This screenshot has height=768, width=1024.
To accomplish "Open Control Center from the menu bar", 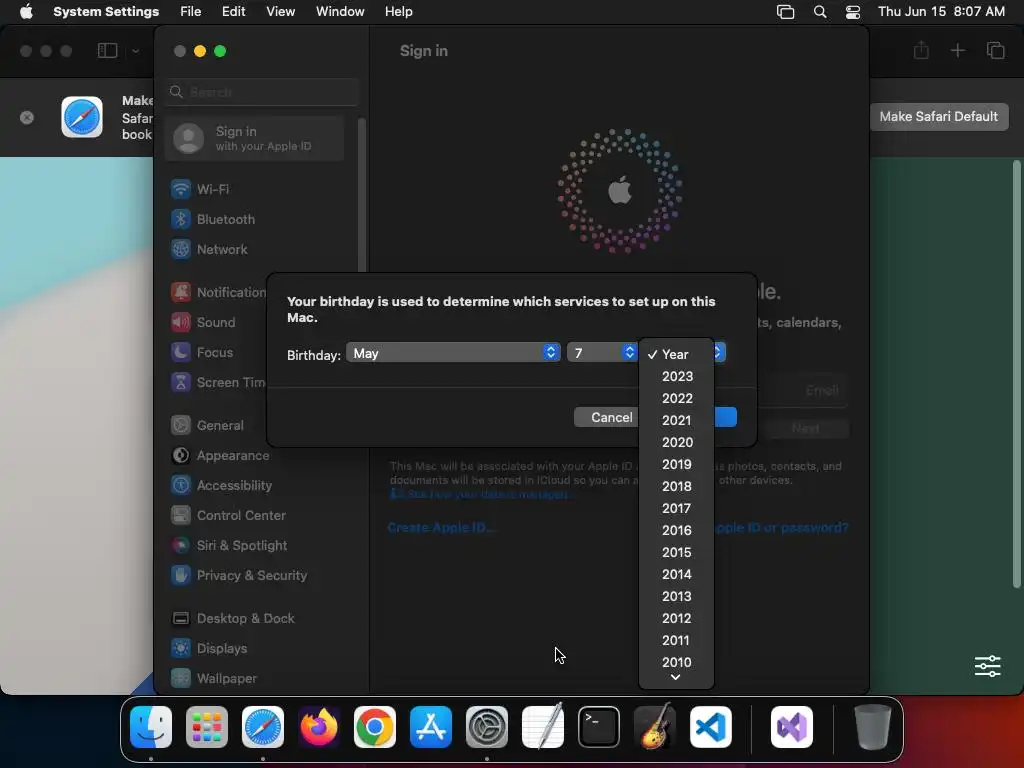I will [852, 12].
